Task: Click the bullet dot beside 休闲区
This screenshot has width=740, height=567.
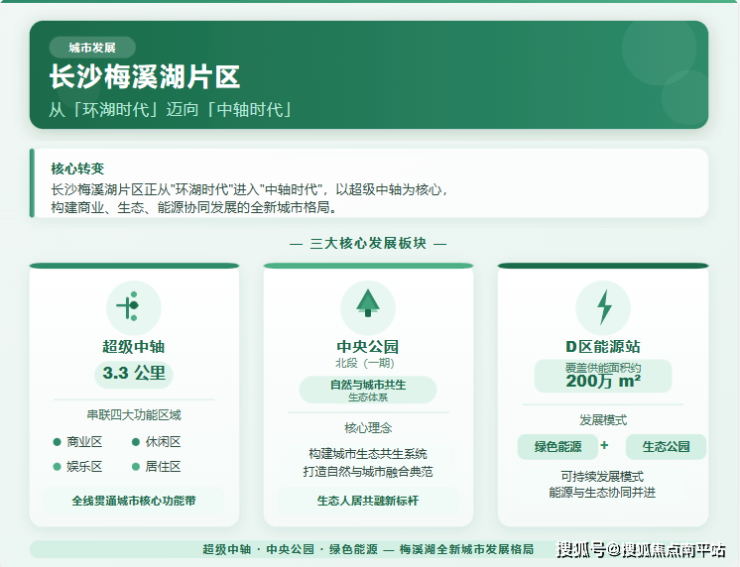Action: pyautogui.click(x=136, y=442)
